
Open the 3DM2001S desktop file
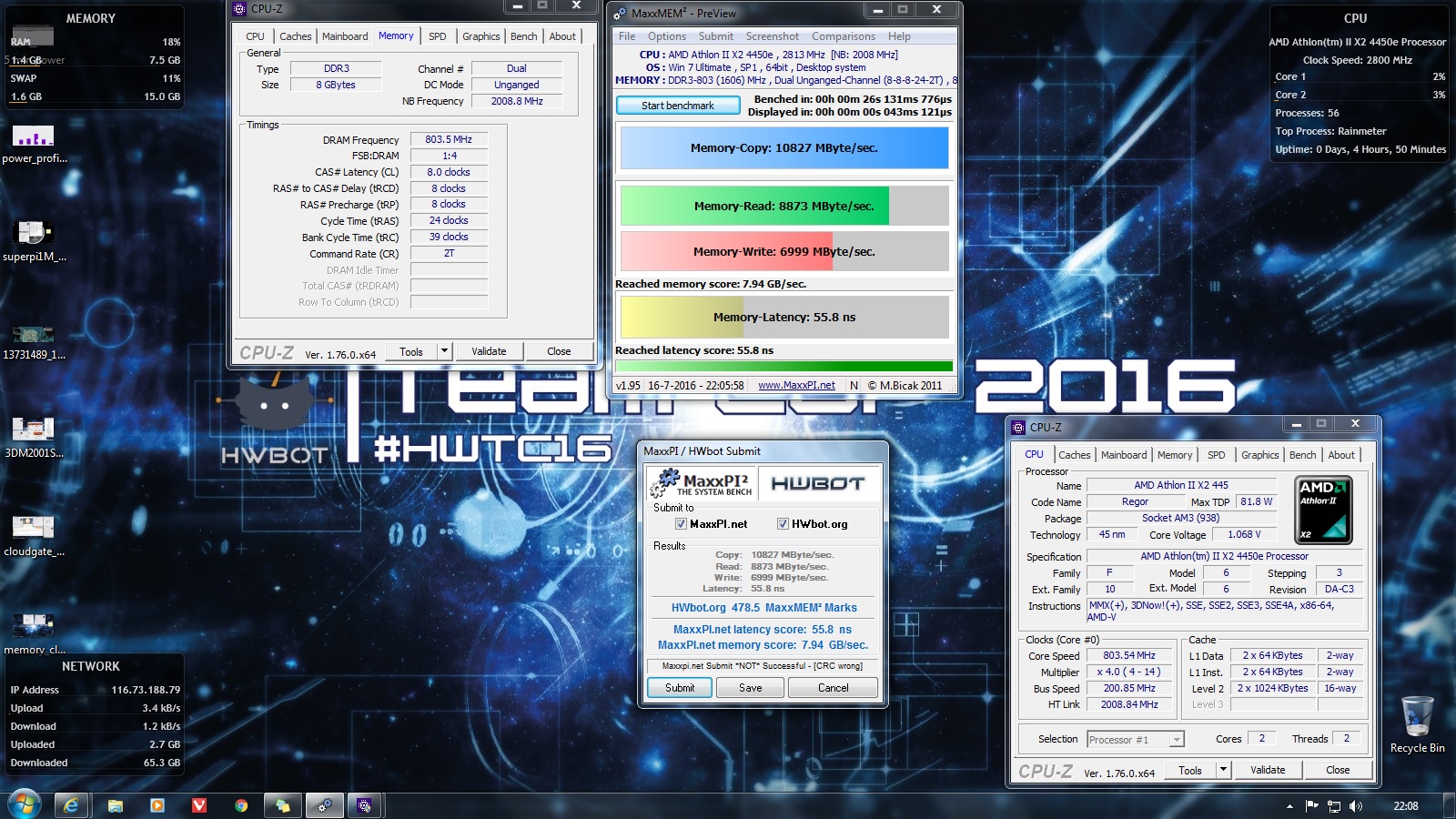coord(34,439)
